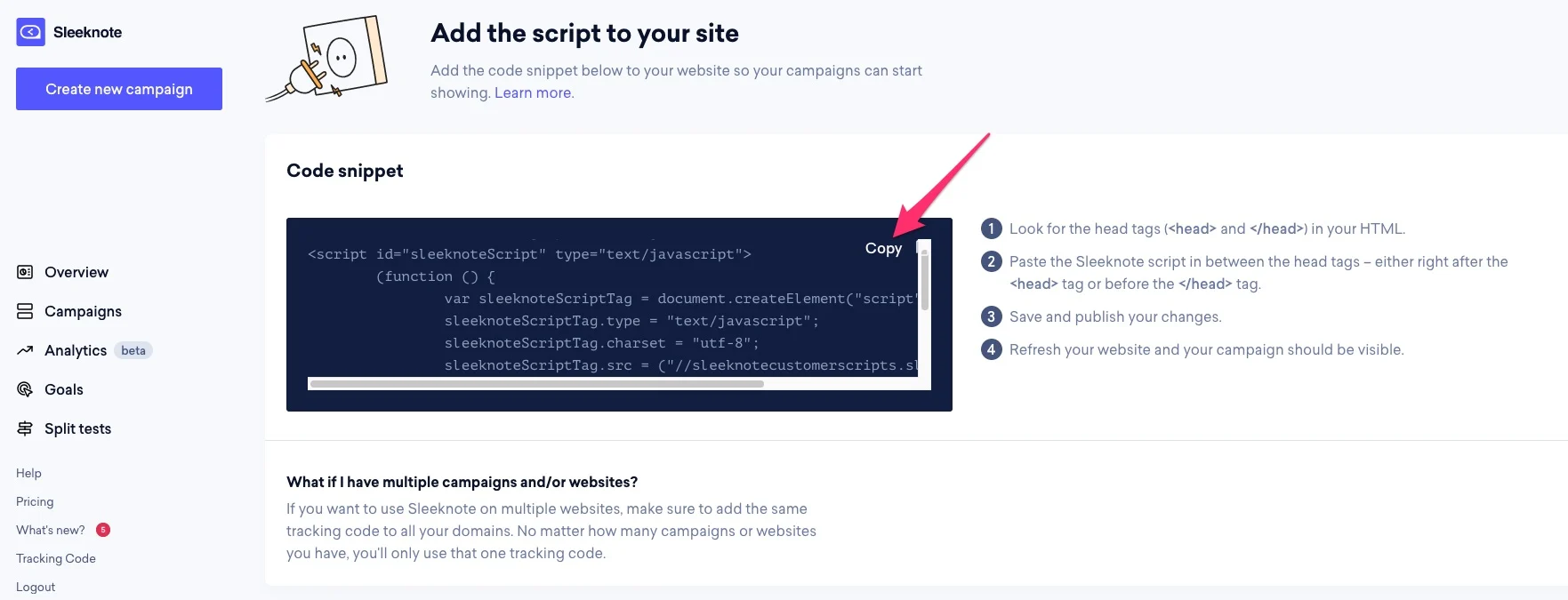The width and height of the screenshot is (1568, 600).
Task: Click the Analytics trend arrow icon
Action: click(25, 350)
